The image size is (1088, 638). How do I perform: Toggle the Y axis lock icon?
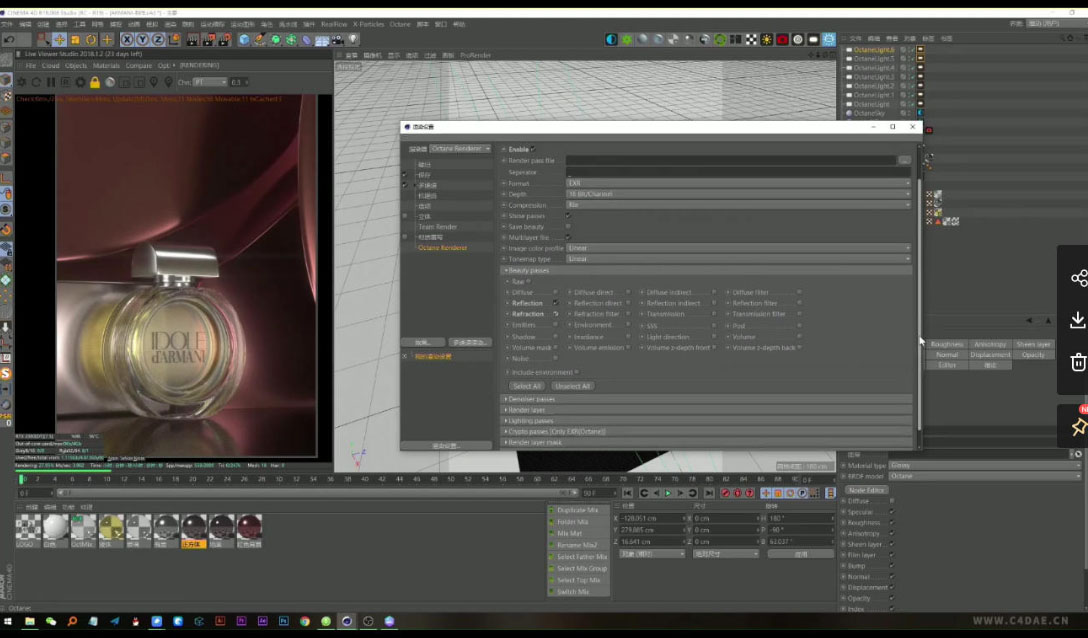[x=142, y=40]
